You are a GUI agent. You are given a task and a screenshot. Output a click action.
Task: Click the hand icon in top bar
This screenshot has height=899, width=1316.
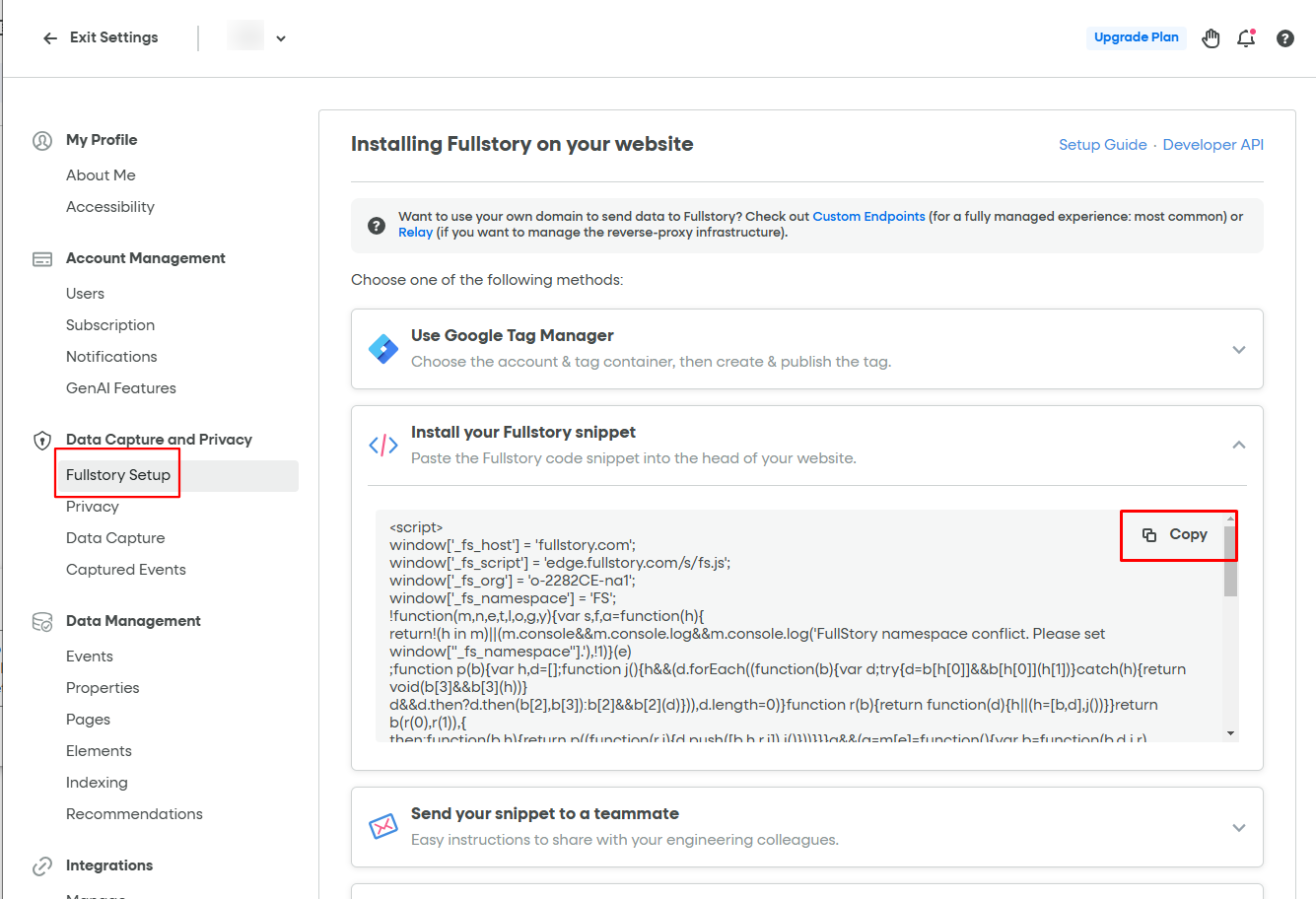point(1211,38)
